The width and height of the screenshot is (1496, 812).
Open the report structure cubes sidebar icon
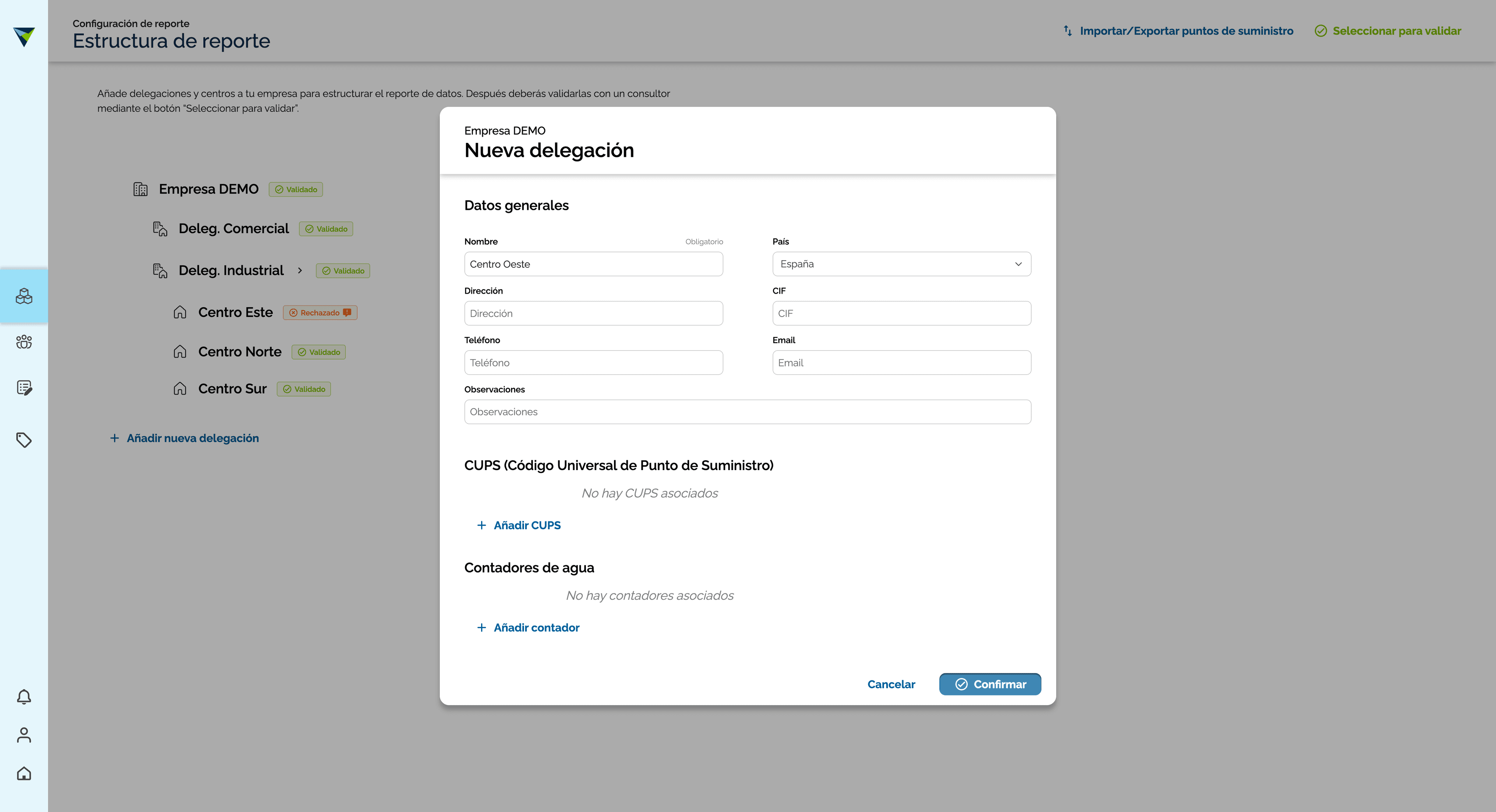pyautogui.click(x=24, y=296)
